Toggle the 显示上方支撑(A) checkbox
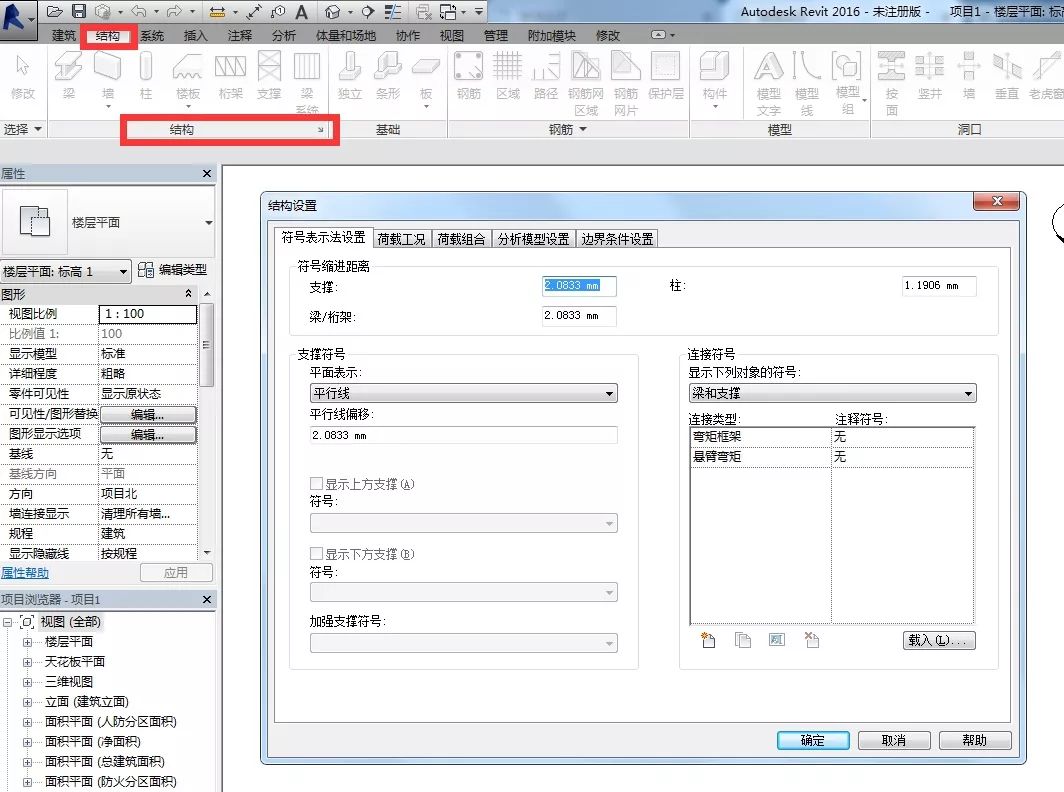Image resolution: width=1064 pixels, height=792 pixels. point(316,484)
